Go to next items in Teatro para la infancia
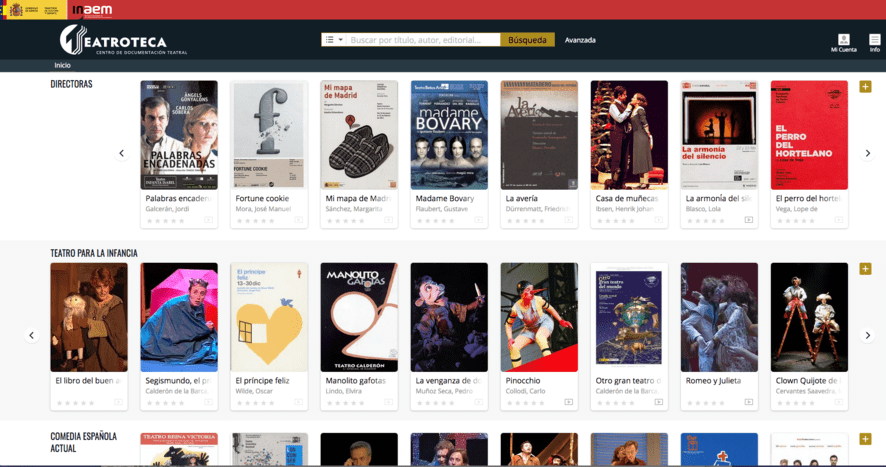Image resolution: width=886 pixels, height=467 pixels. (x=867, y=335)
